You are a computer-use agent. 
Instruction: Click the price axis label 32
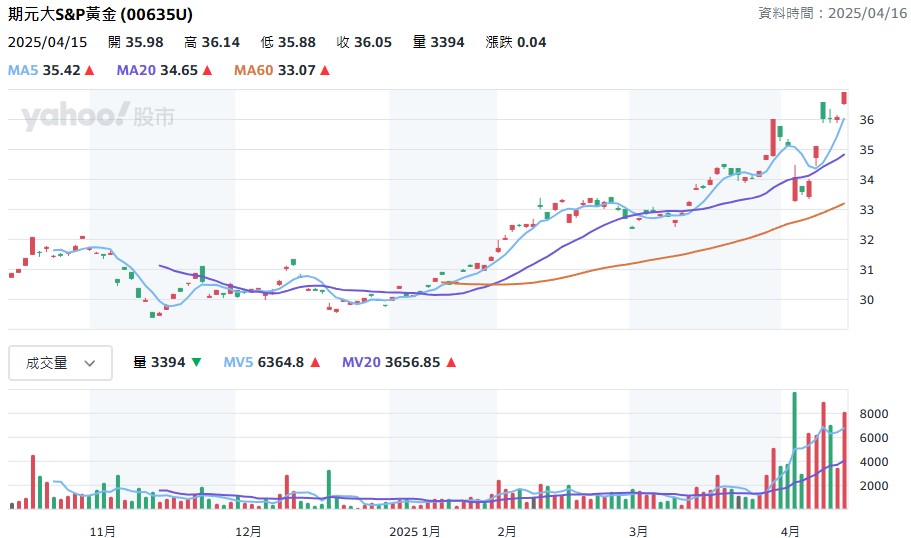867,240
